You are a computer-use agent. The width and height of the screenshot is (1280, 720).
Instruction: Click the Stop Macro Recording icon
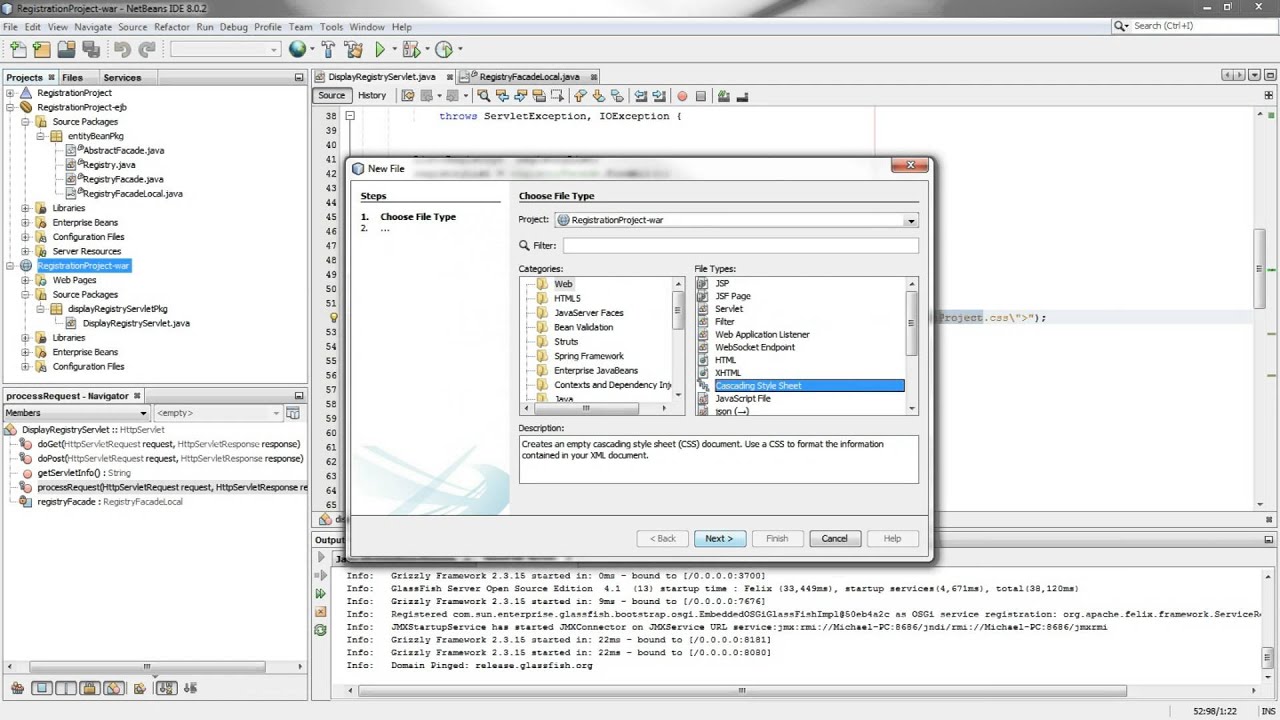pos(700,96)
